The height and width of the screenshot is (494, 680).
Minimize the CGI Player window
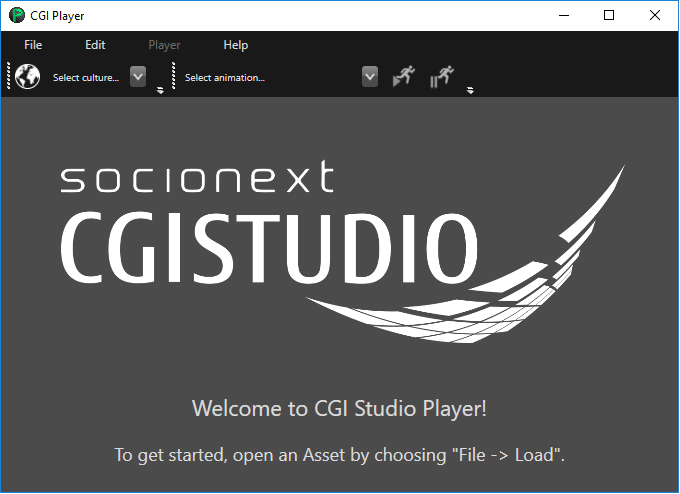(x=564, y=16)
